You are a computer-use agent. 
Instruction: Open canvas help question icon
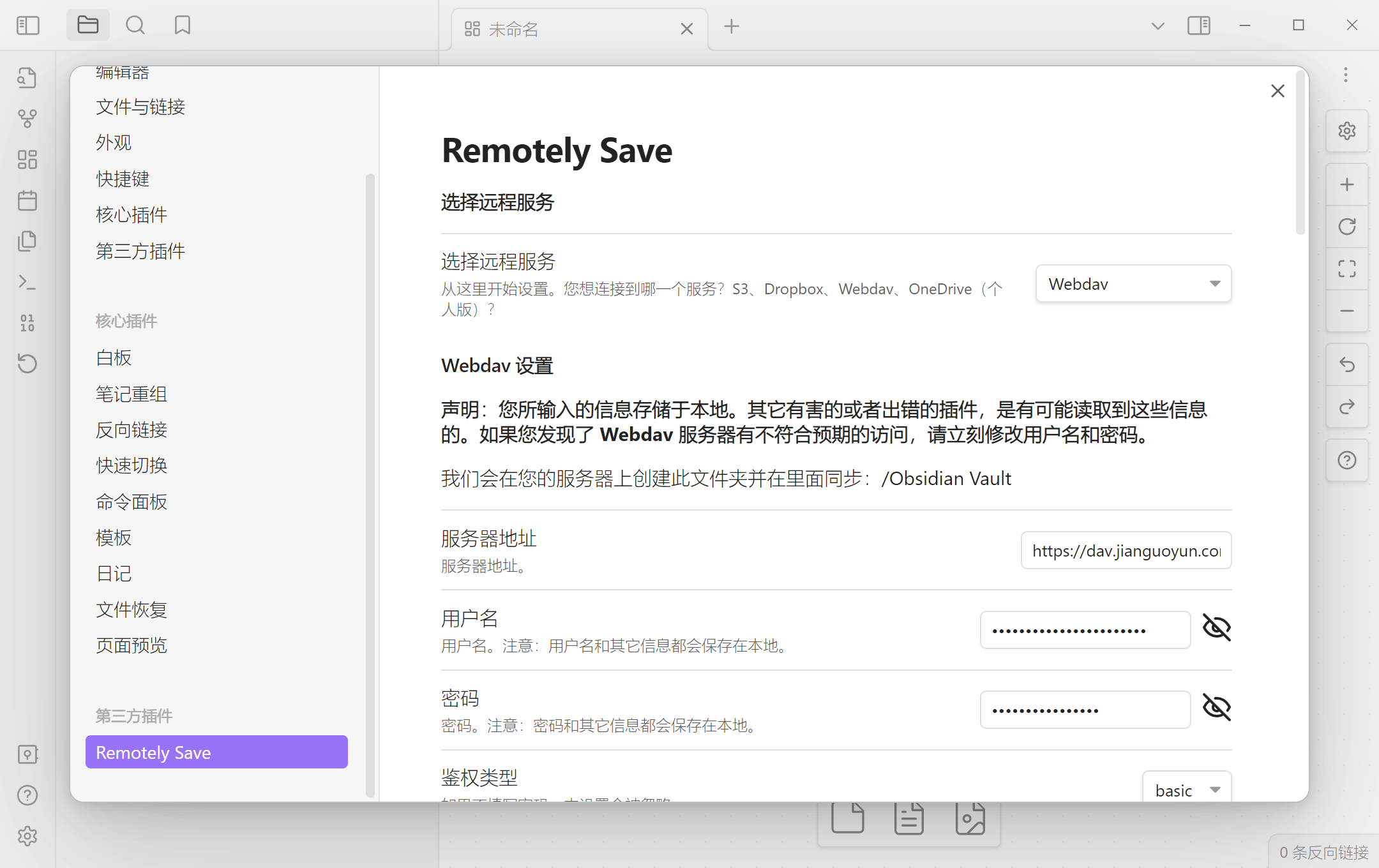click(1347, 460)
